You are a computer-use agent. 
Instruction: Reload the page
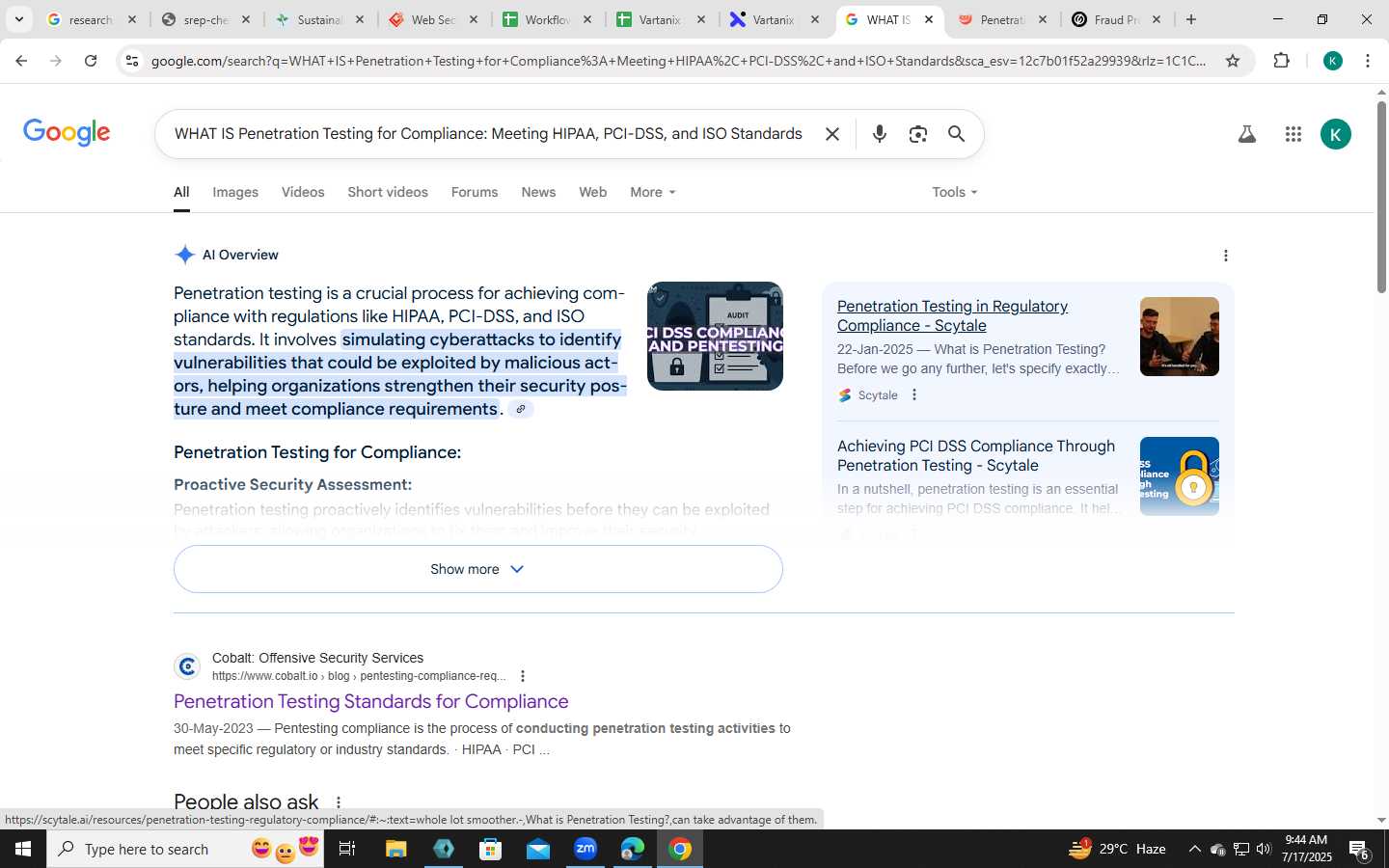pos(91,61)
